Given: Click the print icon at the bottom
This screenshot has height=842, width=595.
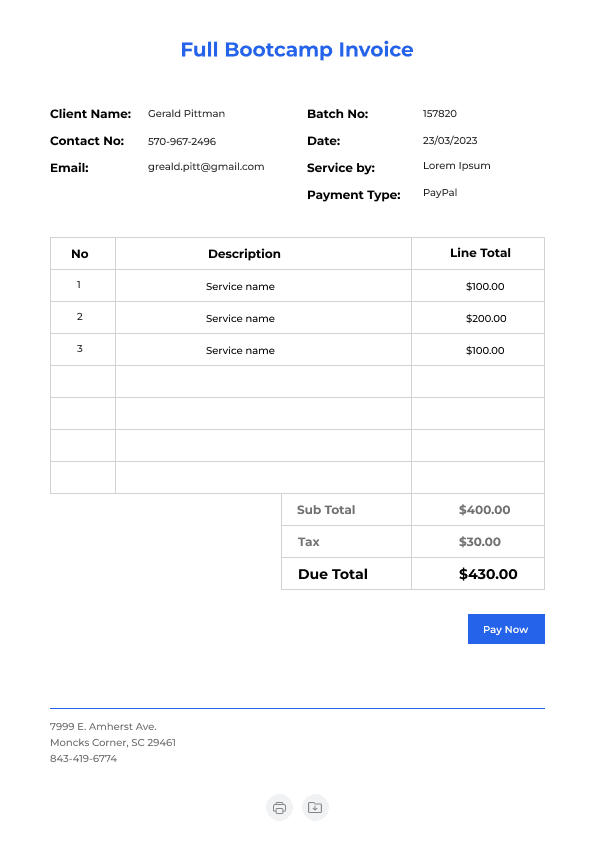Looking at the screenshot, I should tap(279, 808).
